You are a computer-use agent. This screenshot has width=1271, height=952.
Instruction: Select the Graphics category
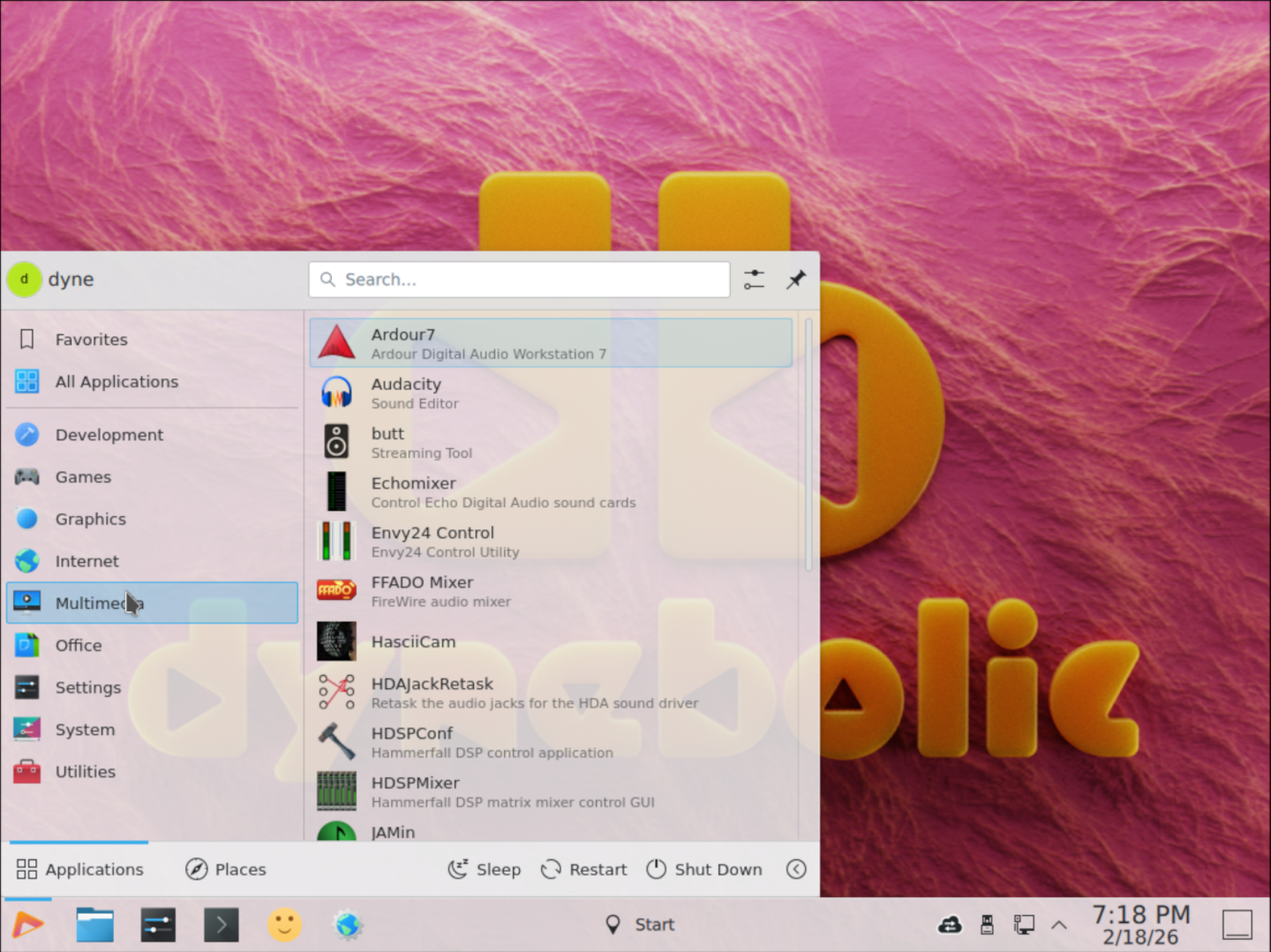pyautogui.click(x=90, y=519)
